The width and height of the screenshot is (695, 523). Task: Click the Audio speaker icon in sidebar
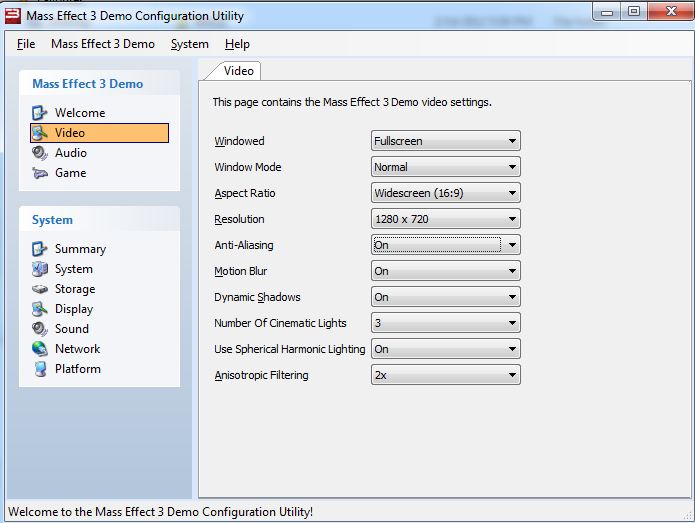point(39,153)
